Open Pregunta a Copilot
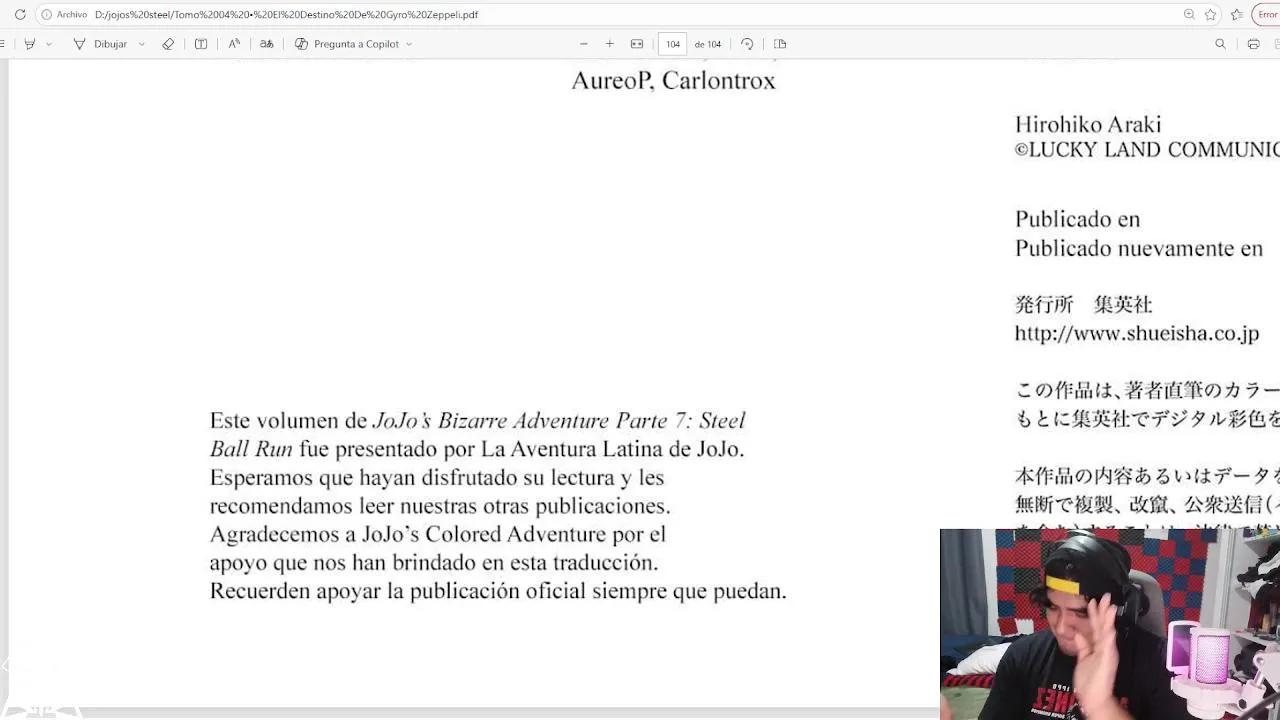Viewport: 1280px width, 720px height. 347,44
